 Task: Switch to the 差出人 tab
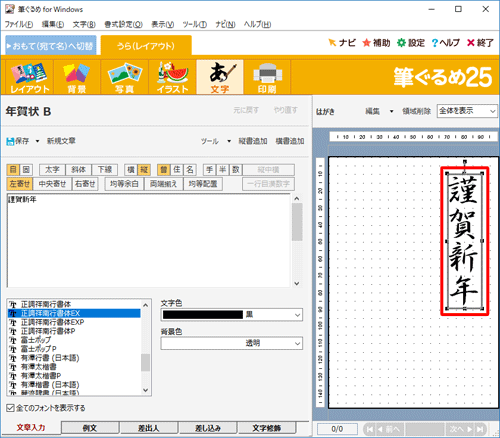[x=149, y=428]
